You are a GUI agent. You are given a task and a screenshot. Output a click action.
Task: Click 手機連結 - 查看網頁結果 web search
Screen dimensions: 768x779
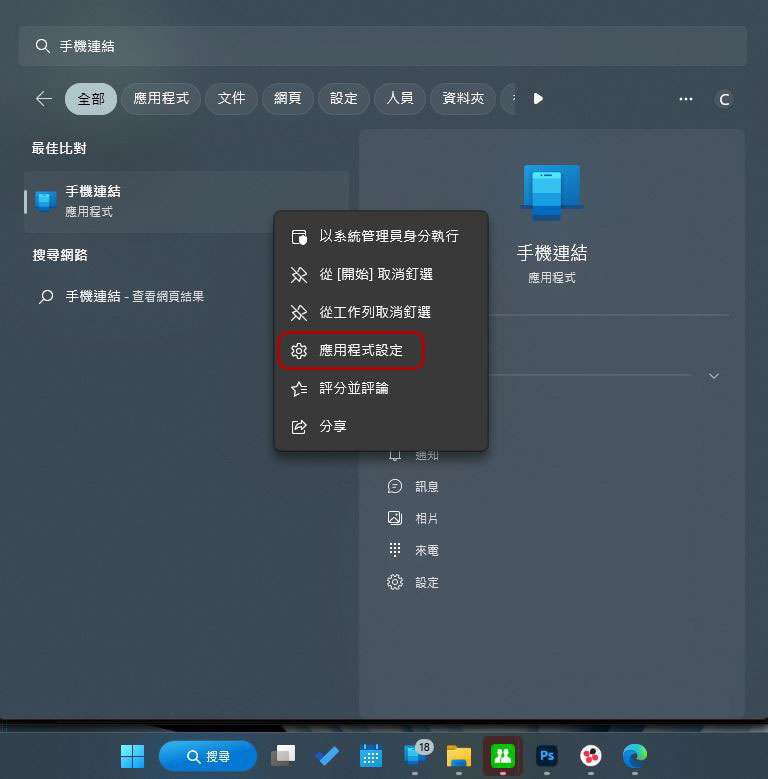tap(135, 297)
